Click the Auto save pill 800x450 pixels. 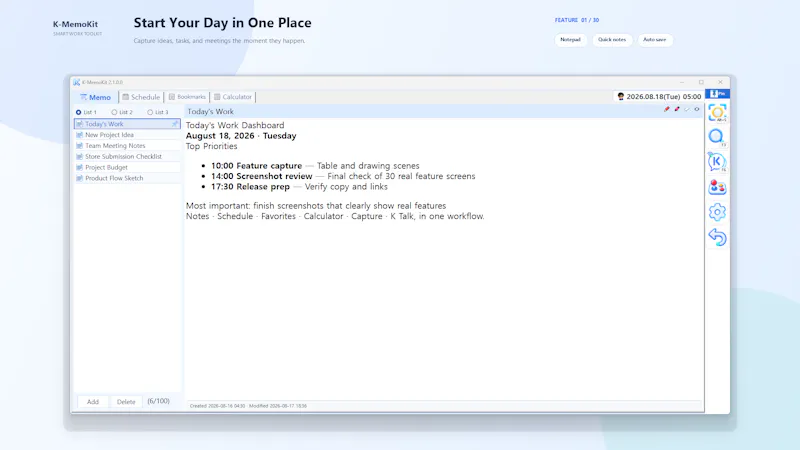coord(655,40)
